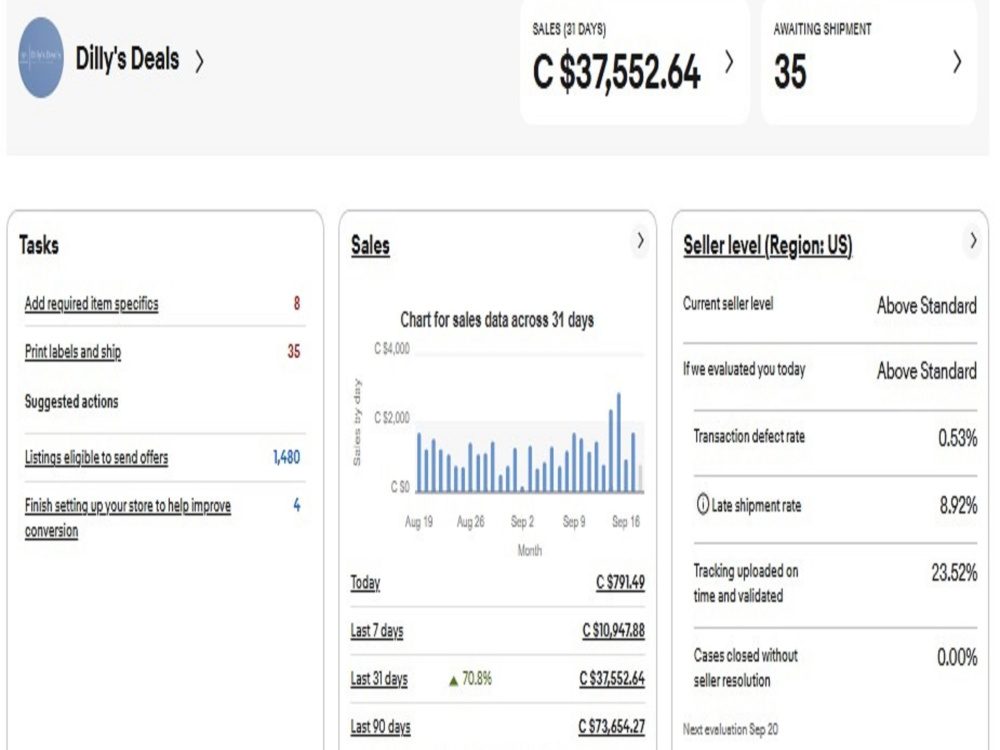Open the Seller level (Region: US) heading
This screenshot has height=750, width=1000.
(x=768, y=245)
